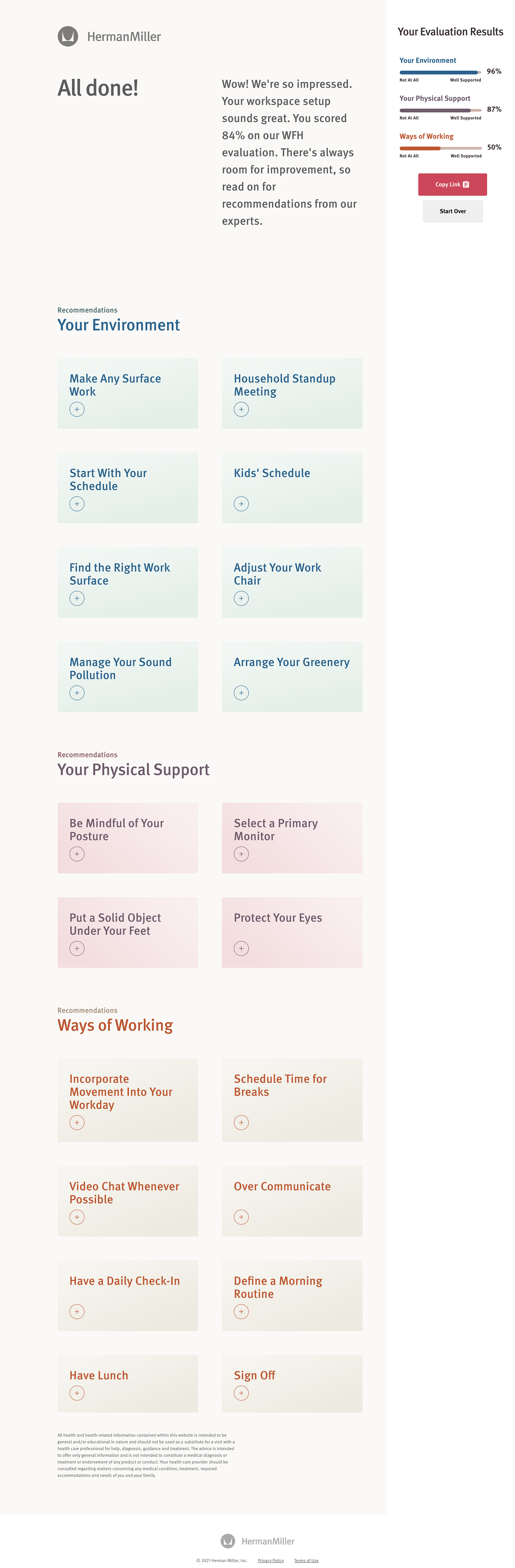
Task: Click the footer Herman Miller logo
Action: pyautogui.click(x=257, y=1541)
